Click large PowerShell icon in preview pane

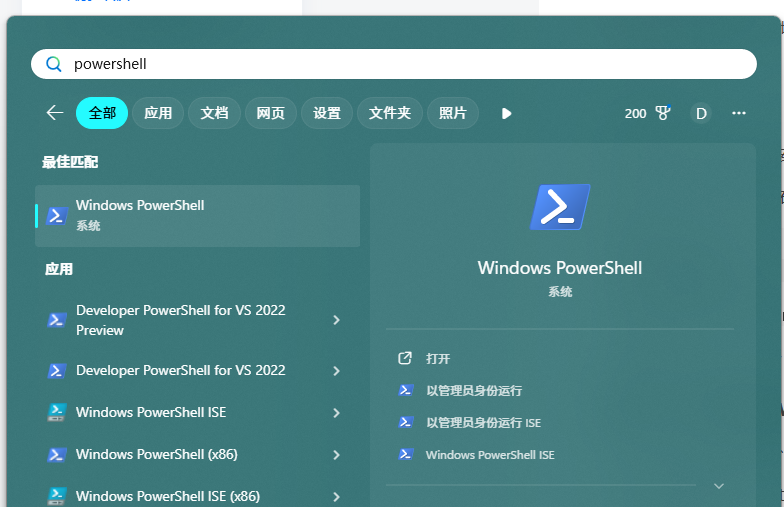click(560, 207)
